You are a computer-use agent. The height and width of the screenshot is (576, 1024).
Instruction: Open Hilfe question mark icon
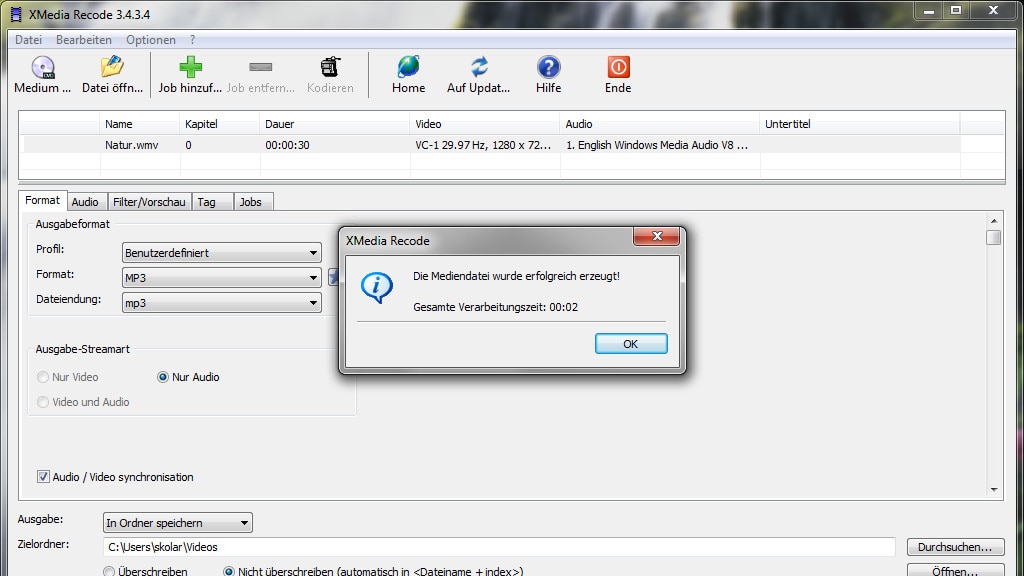click(549, 67)
